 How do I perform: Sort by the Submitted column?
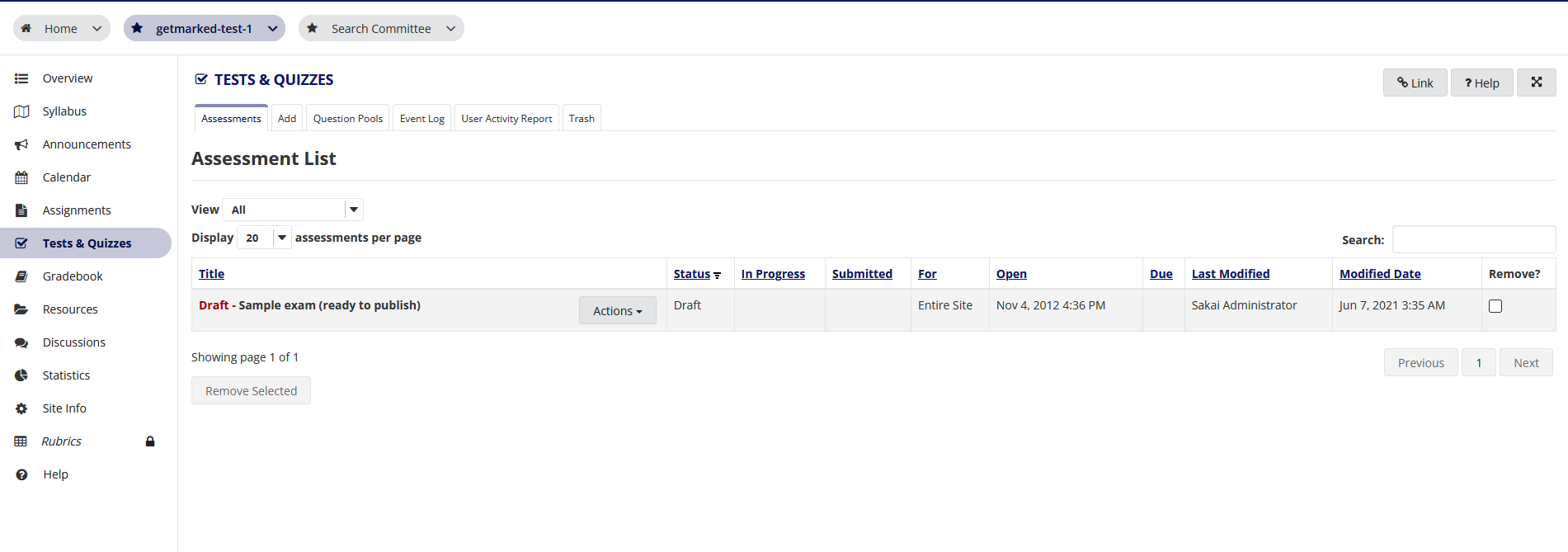(x=862, y=274)
